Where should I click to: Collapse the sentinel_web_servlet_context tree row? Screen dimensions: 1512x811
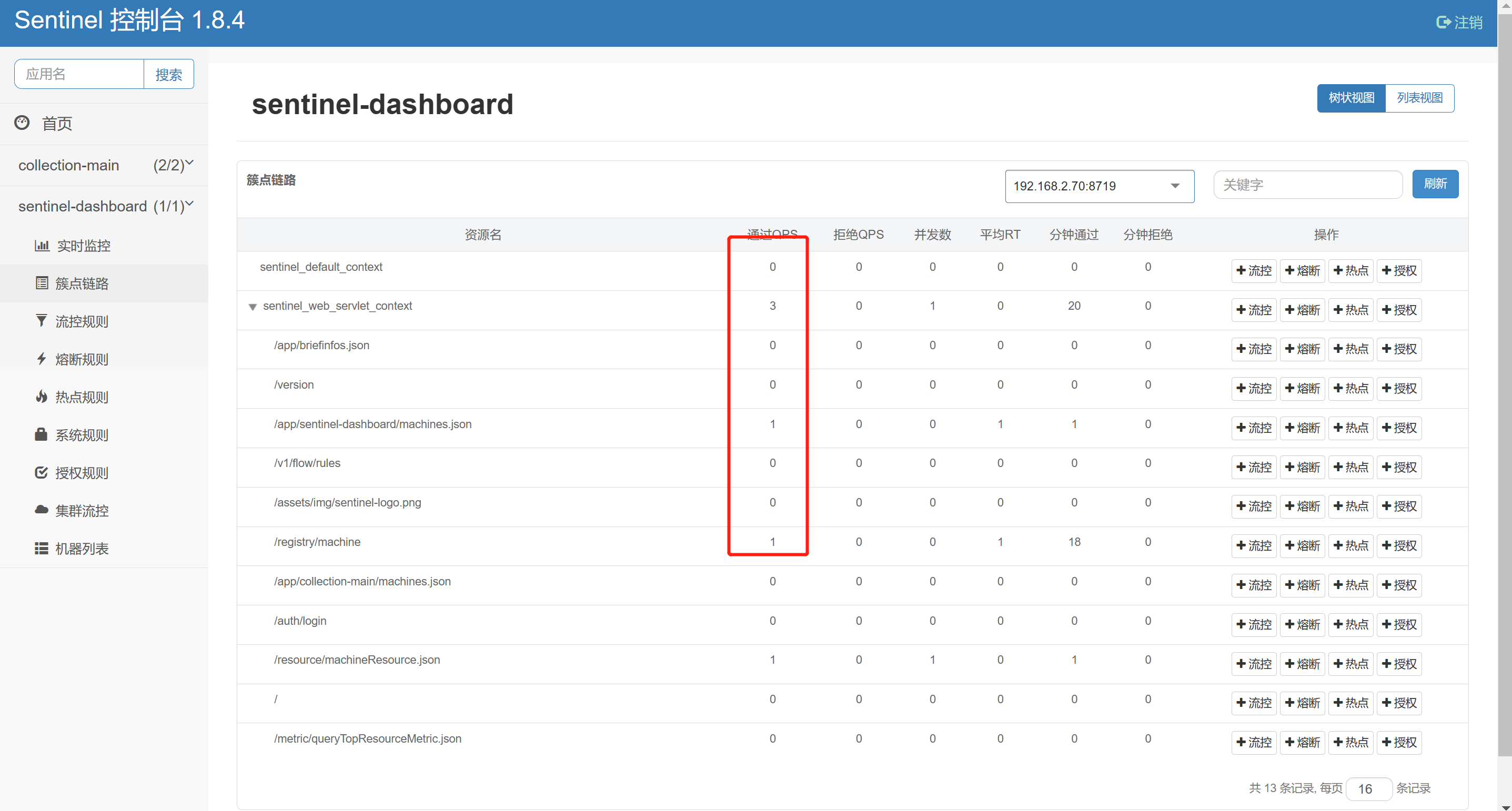(253, 306)
